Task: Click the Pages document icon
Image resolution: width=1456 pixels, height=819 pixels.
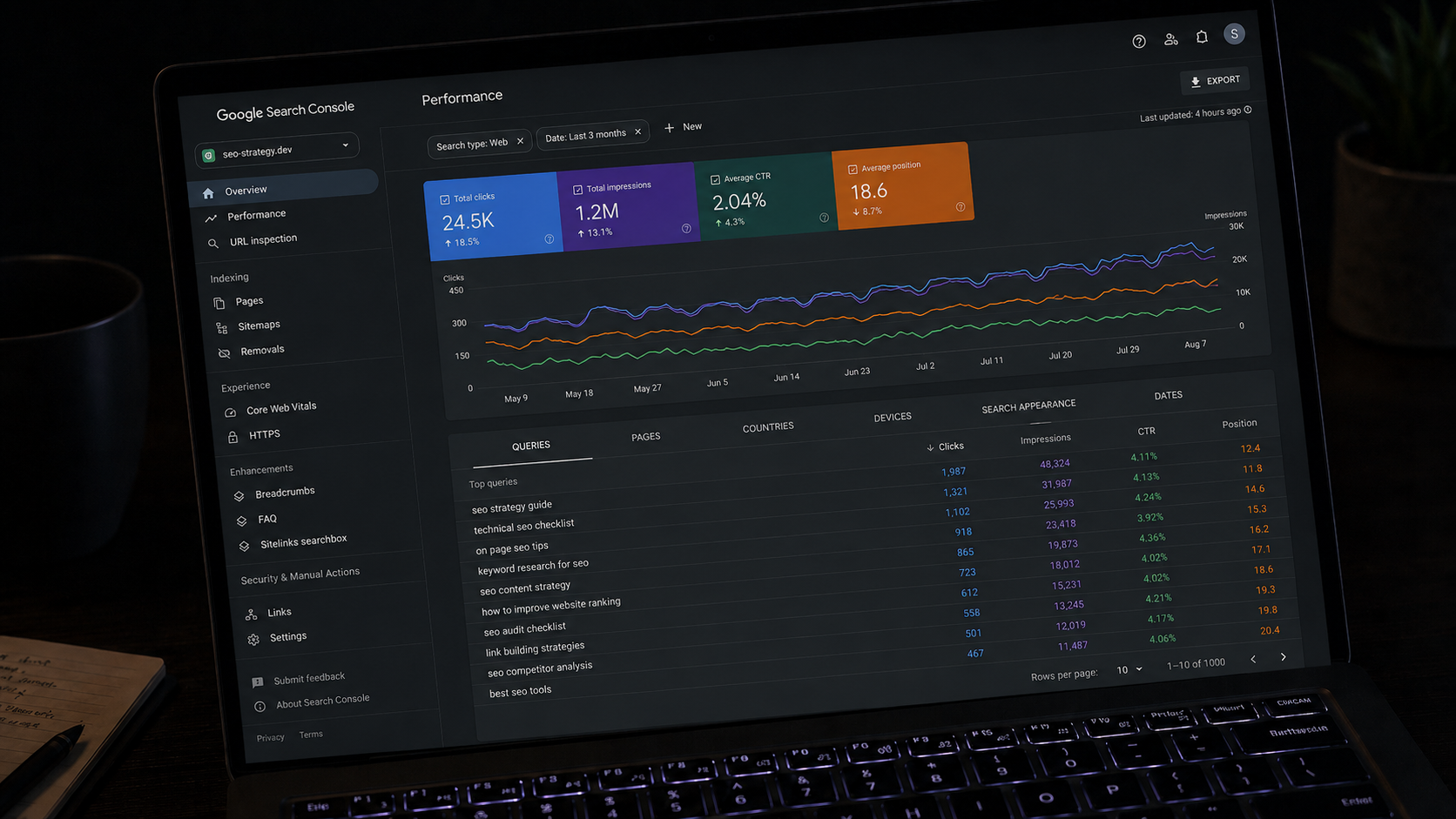Action: point(219,303)
